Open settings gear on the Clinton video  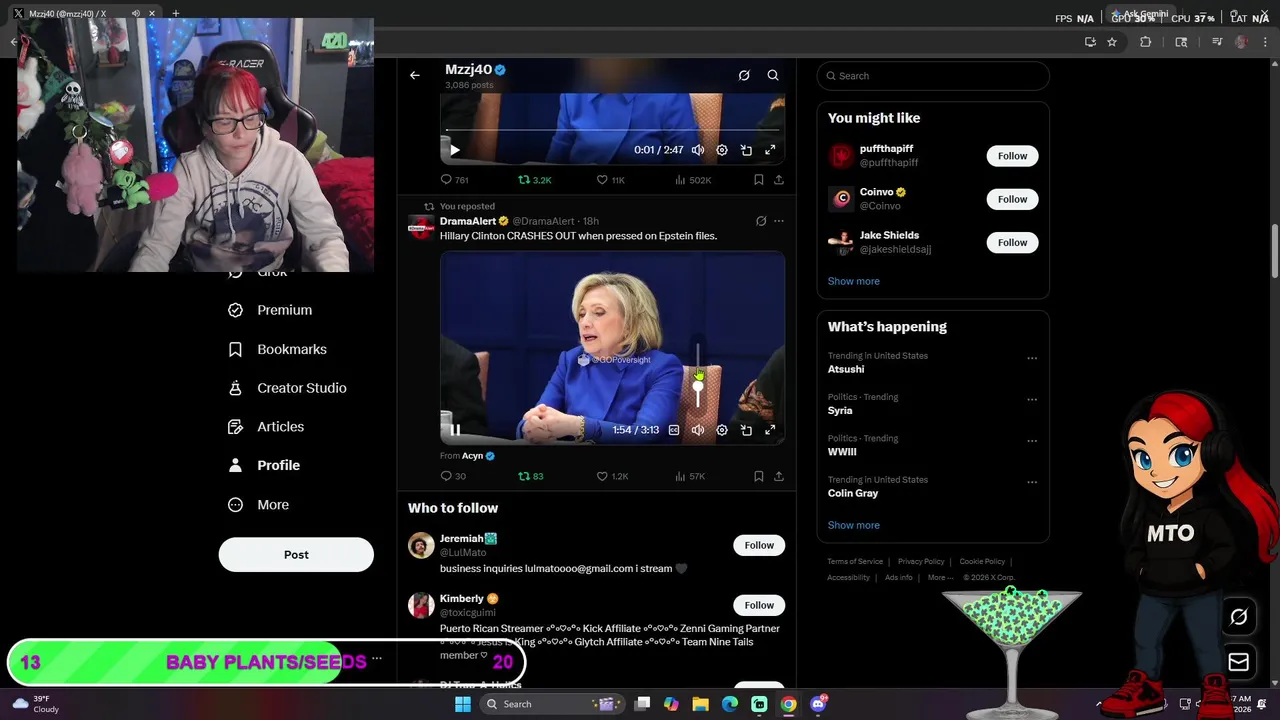point(722,430)
